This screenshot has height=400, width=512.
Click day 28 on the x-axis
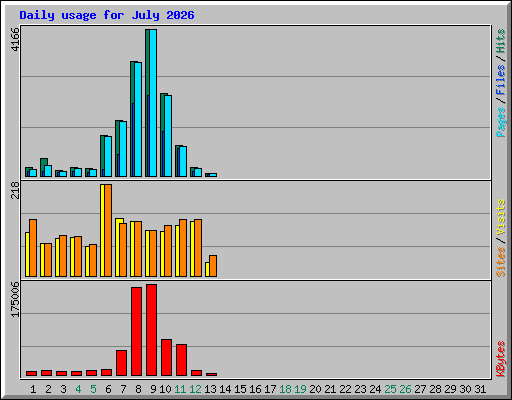click(x=435, y=389)
